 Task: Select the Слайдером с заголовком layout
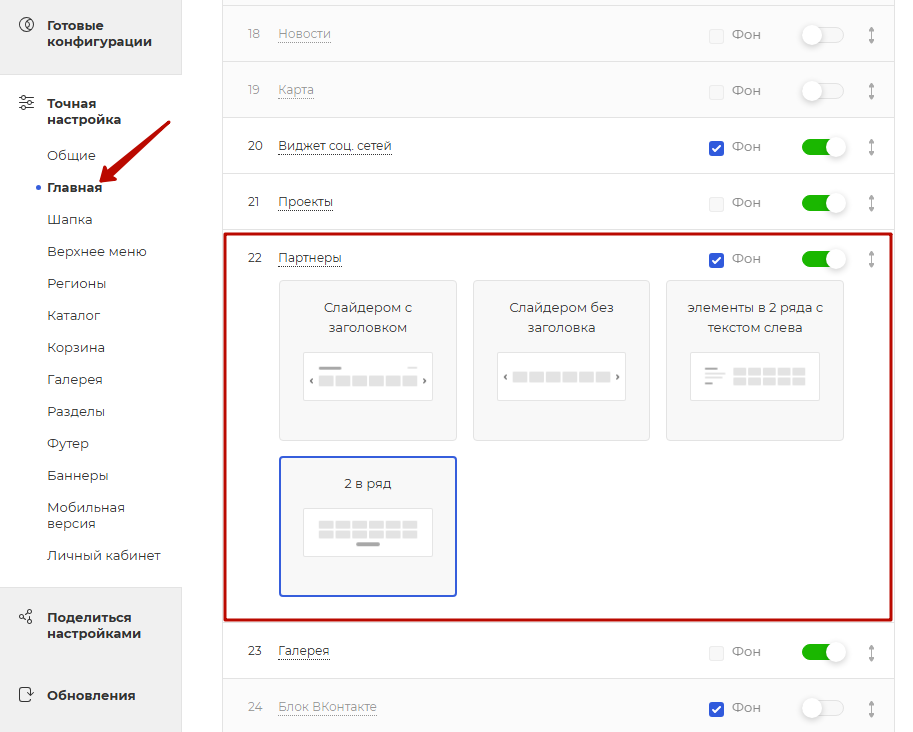coord(367,360)
